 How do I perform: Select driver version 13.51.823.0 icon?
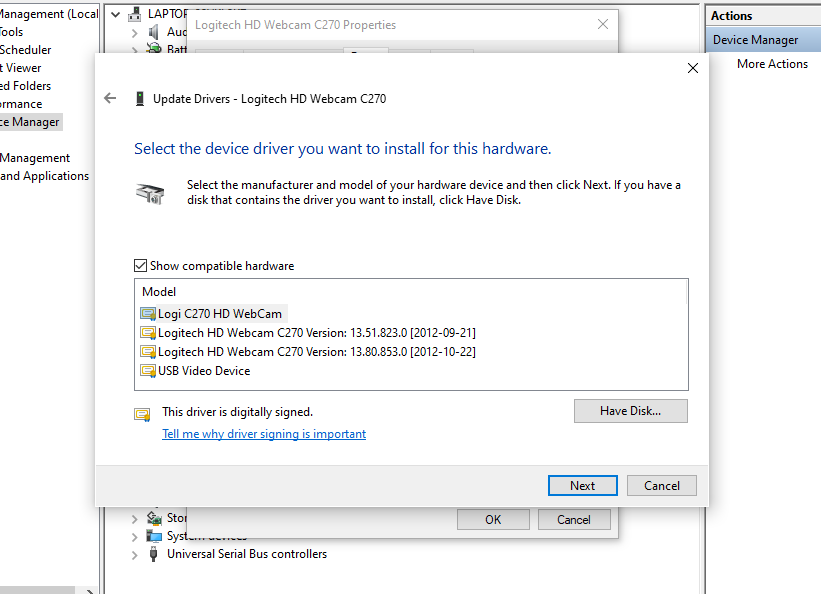(148, 333)
